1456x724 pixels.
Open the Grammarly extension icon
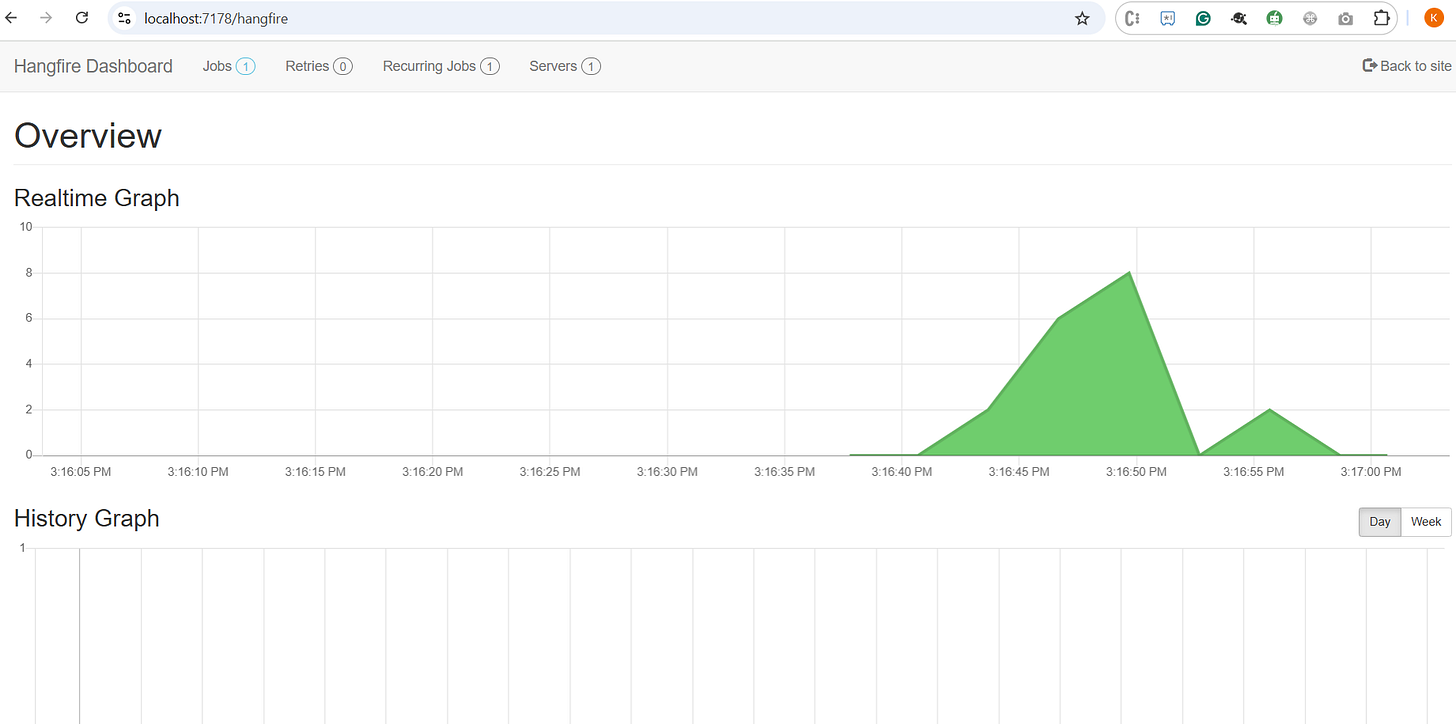(1204, 18)
